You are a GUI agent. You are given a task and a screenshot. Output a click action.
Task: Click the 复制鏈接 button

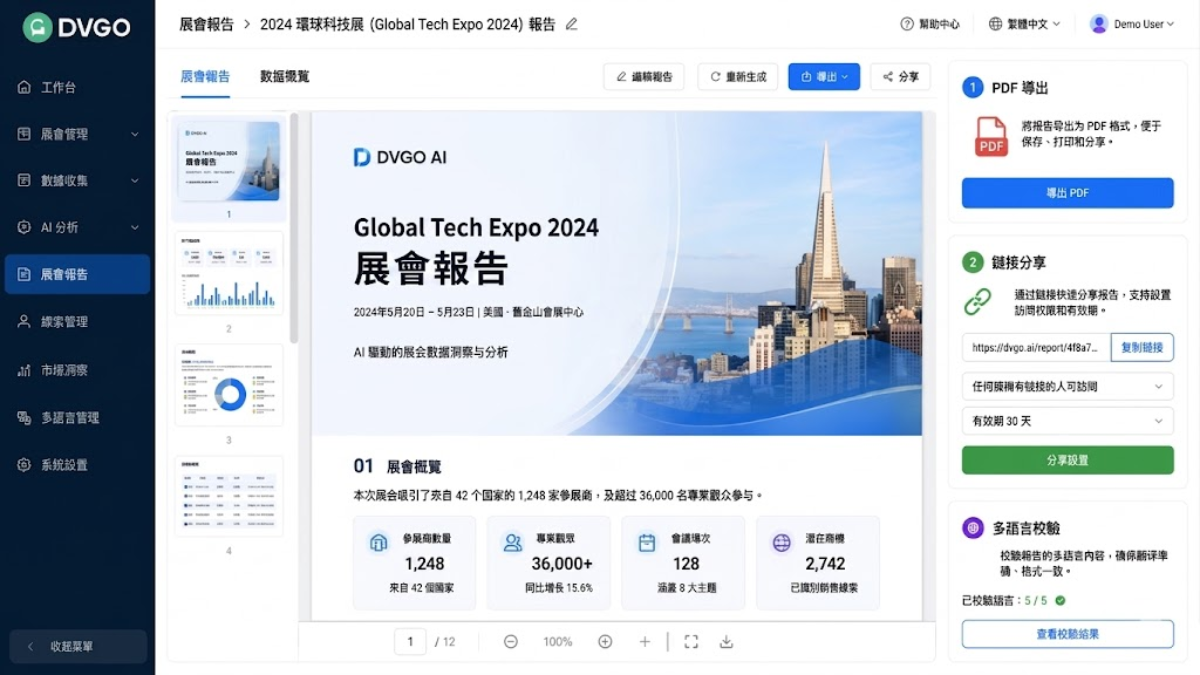(1142, 348)
